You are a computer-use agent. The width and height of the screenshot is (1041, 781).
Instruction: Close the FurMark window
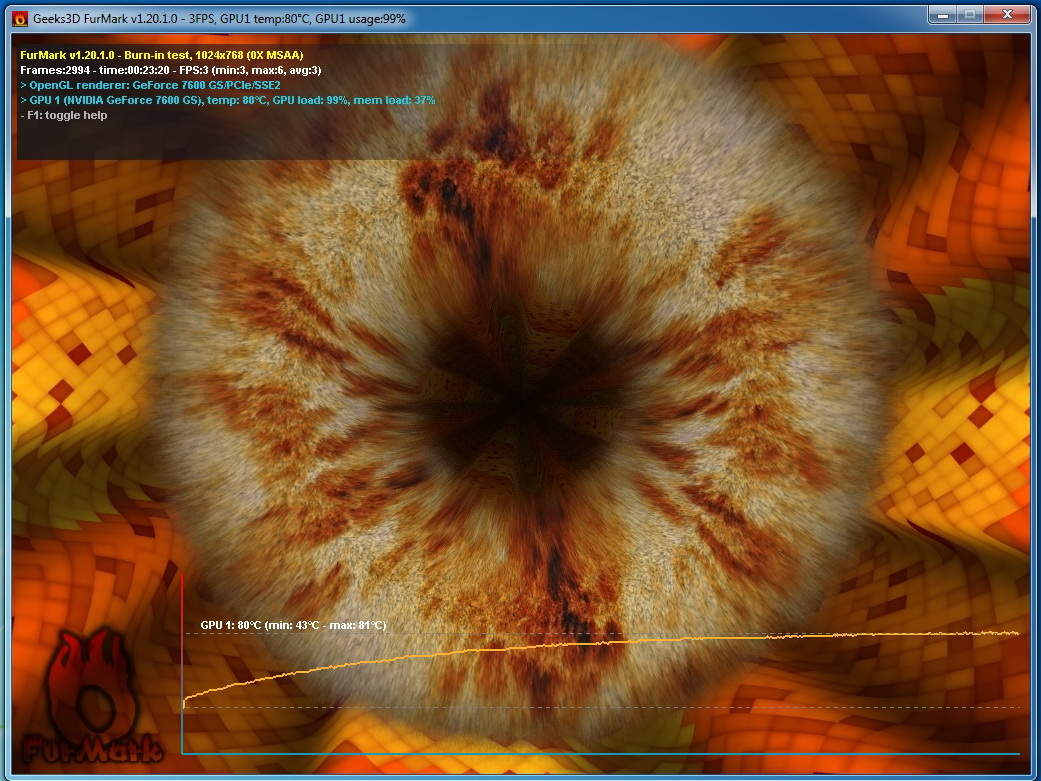[1007, 14]
